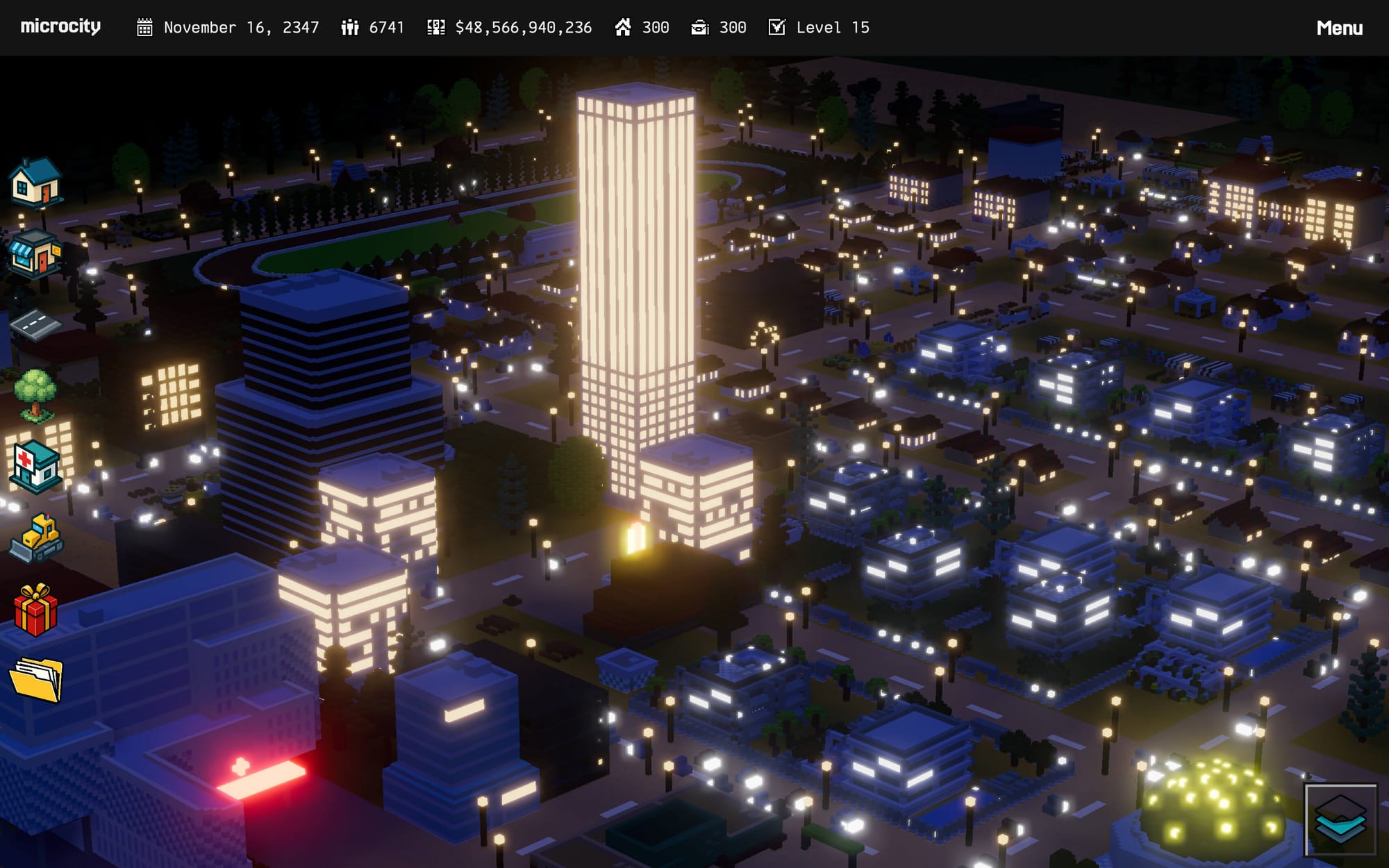Select the commercial shop build tool
This screenshot has width=1389, height=868.
(36, 254)
